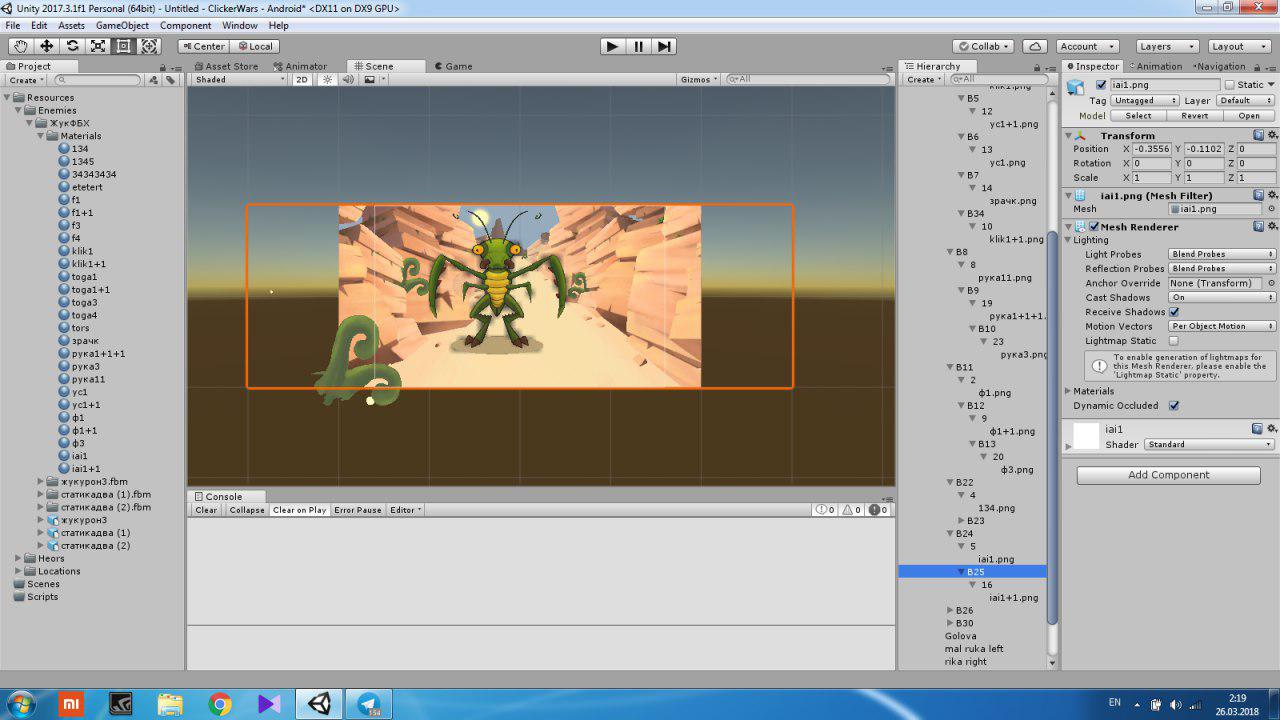Open Transform component help book icon
This screenshot has width=1280, height=720.
(1259, 135)
